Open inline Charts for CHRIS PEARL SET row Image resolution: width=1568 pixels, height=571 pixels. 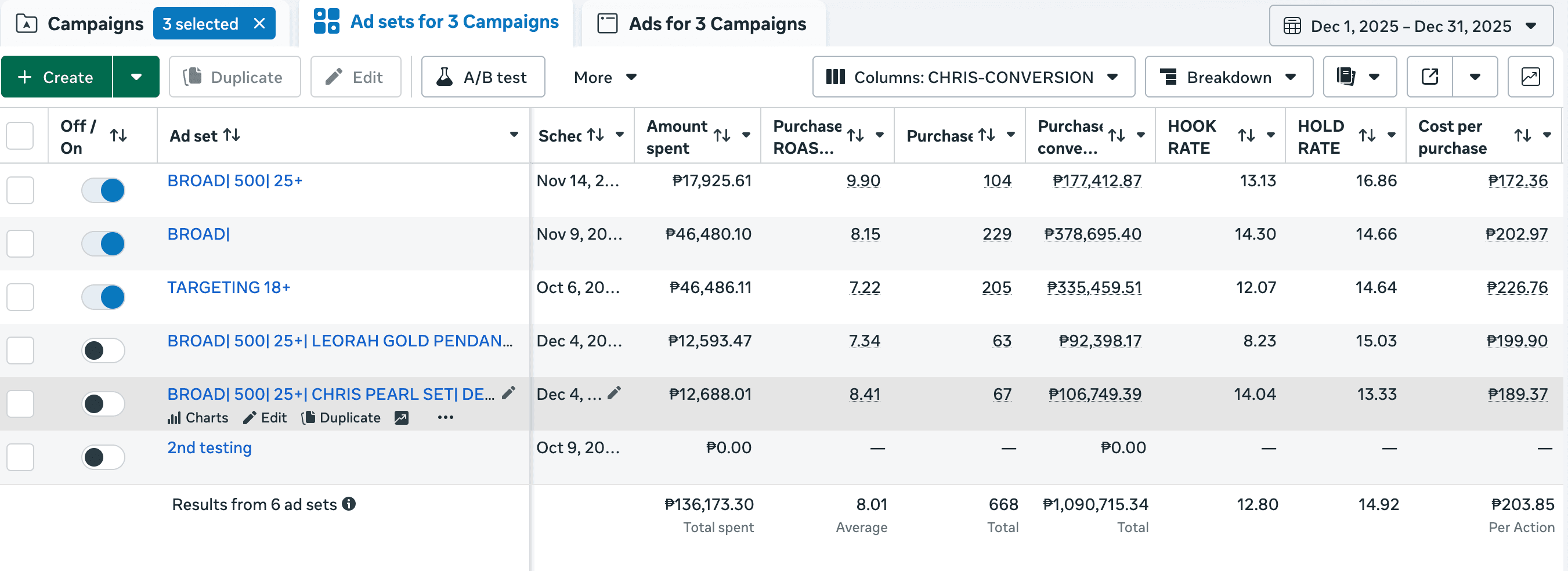(x=198, y=418)
